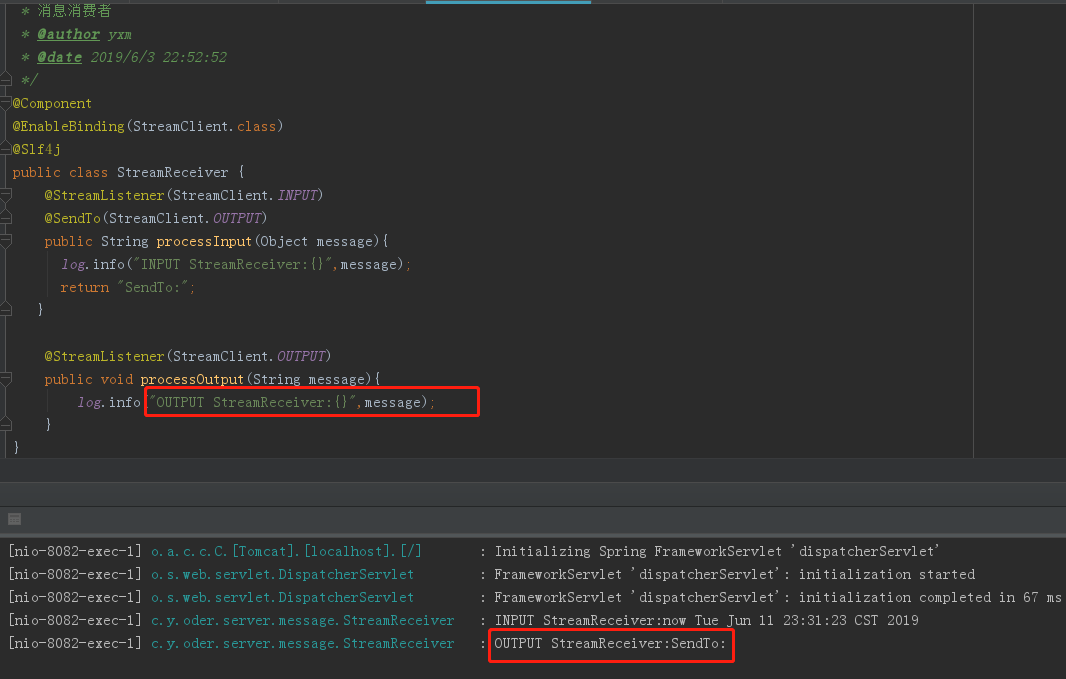This screenshot has height=679, width=1066.
Task: Open StreamReceiver logger link on the INPUT log row
Action: [303, 621]
